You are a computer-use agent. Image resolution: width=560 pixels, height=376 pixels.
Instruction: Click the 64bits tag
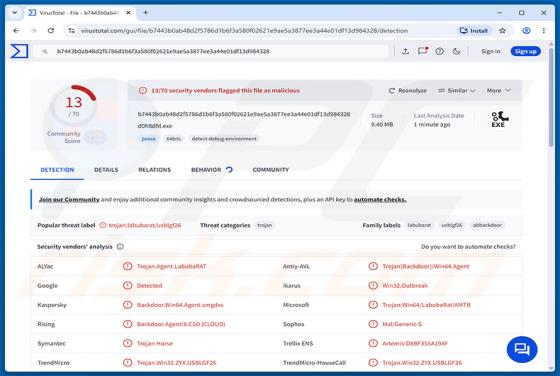[x=174, y=139]
